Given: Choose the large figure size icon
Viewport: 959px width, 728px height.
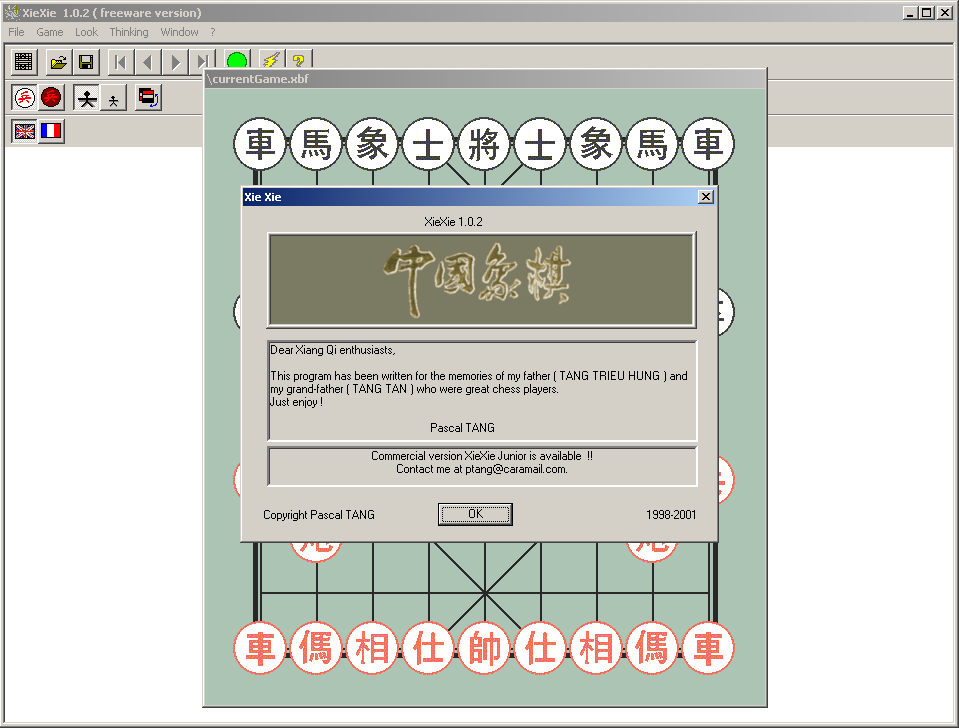Looking at the screenshot, I should (87, 98).
